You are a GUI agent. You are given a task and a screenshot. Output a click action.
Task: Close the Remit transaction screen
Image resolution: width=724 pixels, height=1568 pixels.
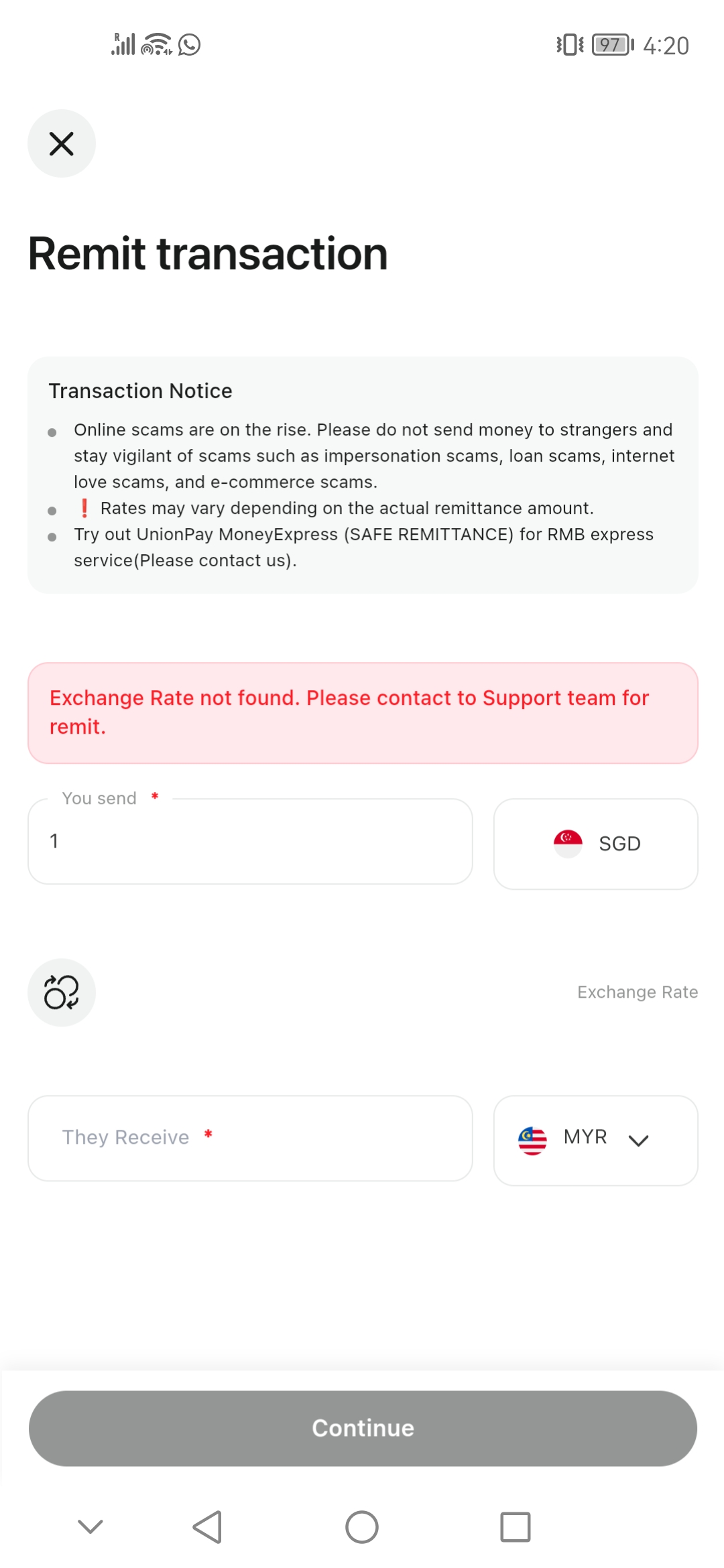click(62, 143)
